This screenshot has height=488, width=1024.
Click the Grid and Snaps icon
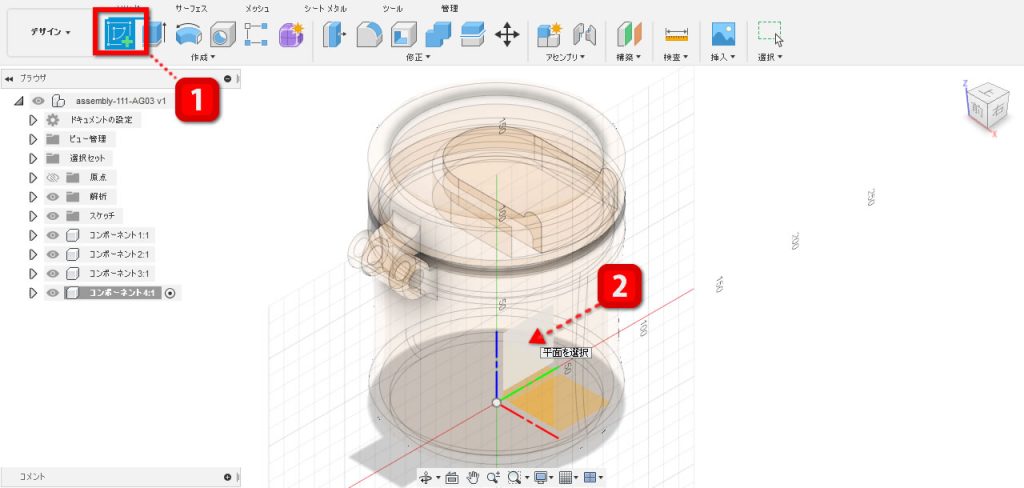[x=566, y=478]
